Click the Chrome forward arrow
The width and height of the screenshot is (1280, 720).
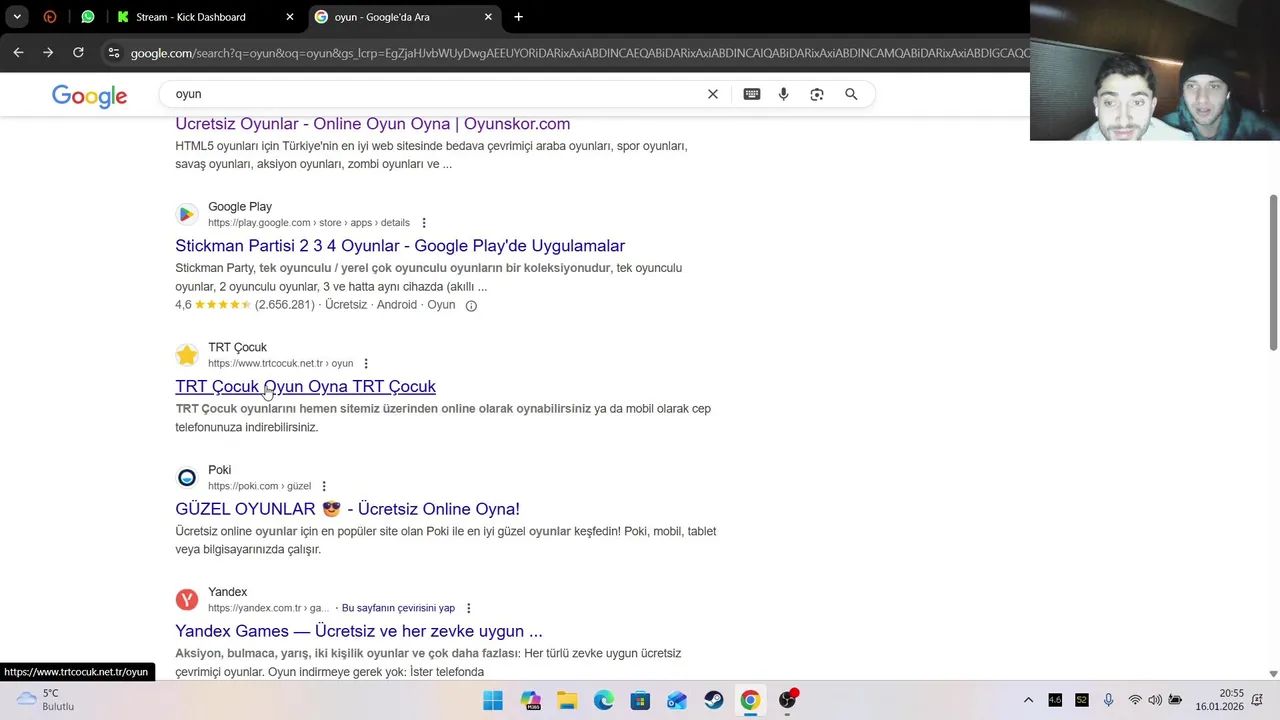tap(48, 52)
